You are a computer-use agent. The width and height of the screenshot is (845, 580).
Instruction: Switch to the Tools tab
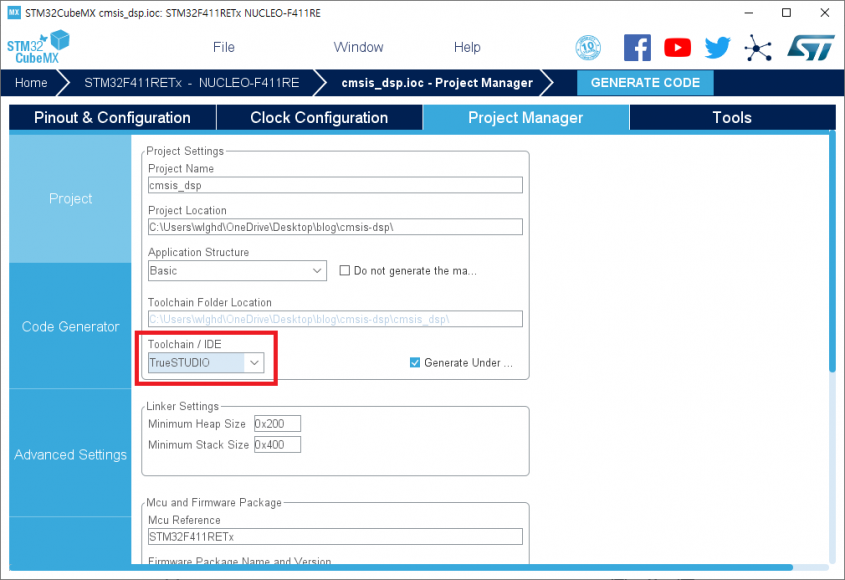pos(732,118)
